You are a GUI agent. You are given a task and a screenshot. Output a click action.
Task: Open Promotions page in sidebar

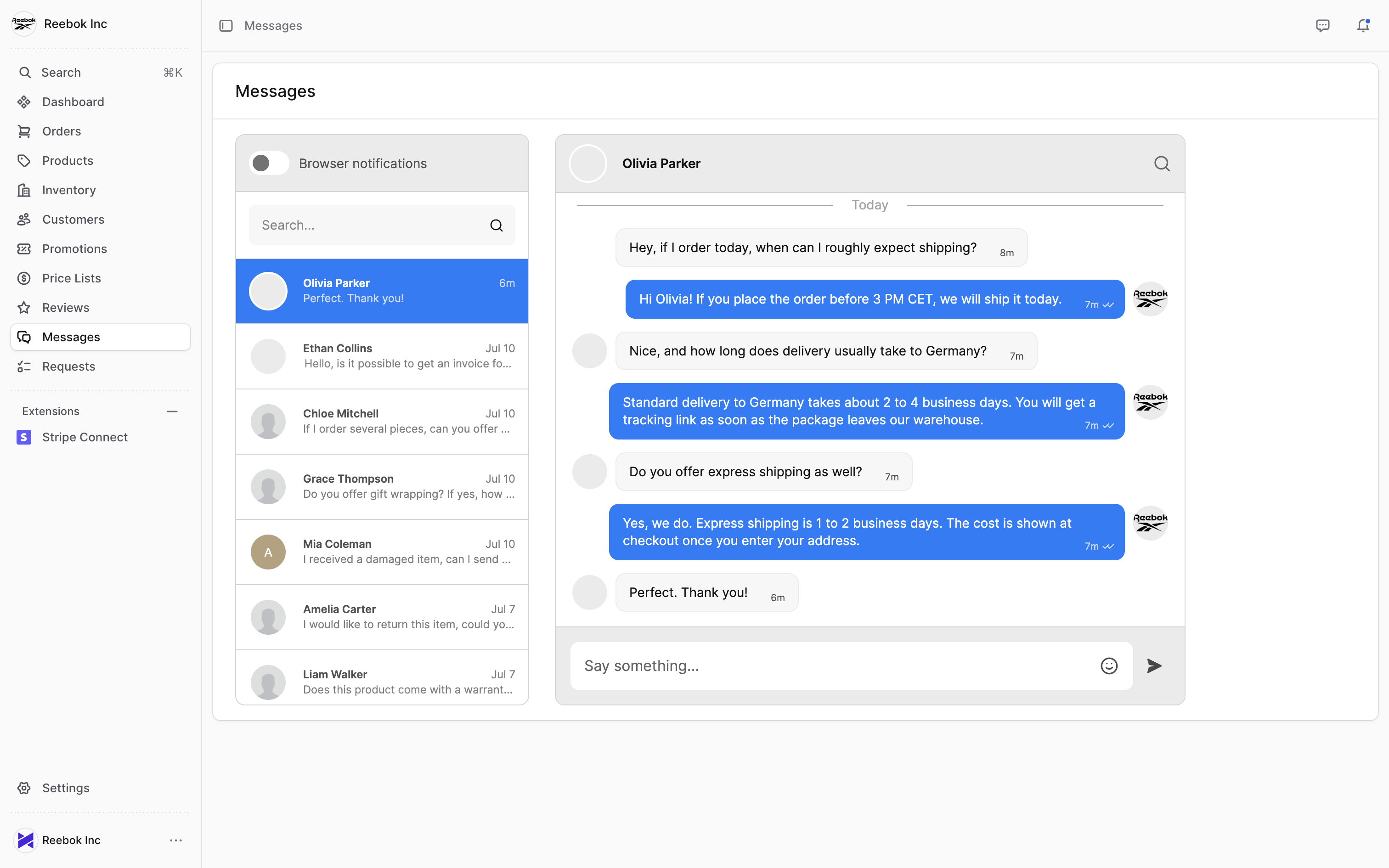click(74, 249)
